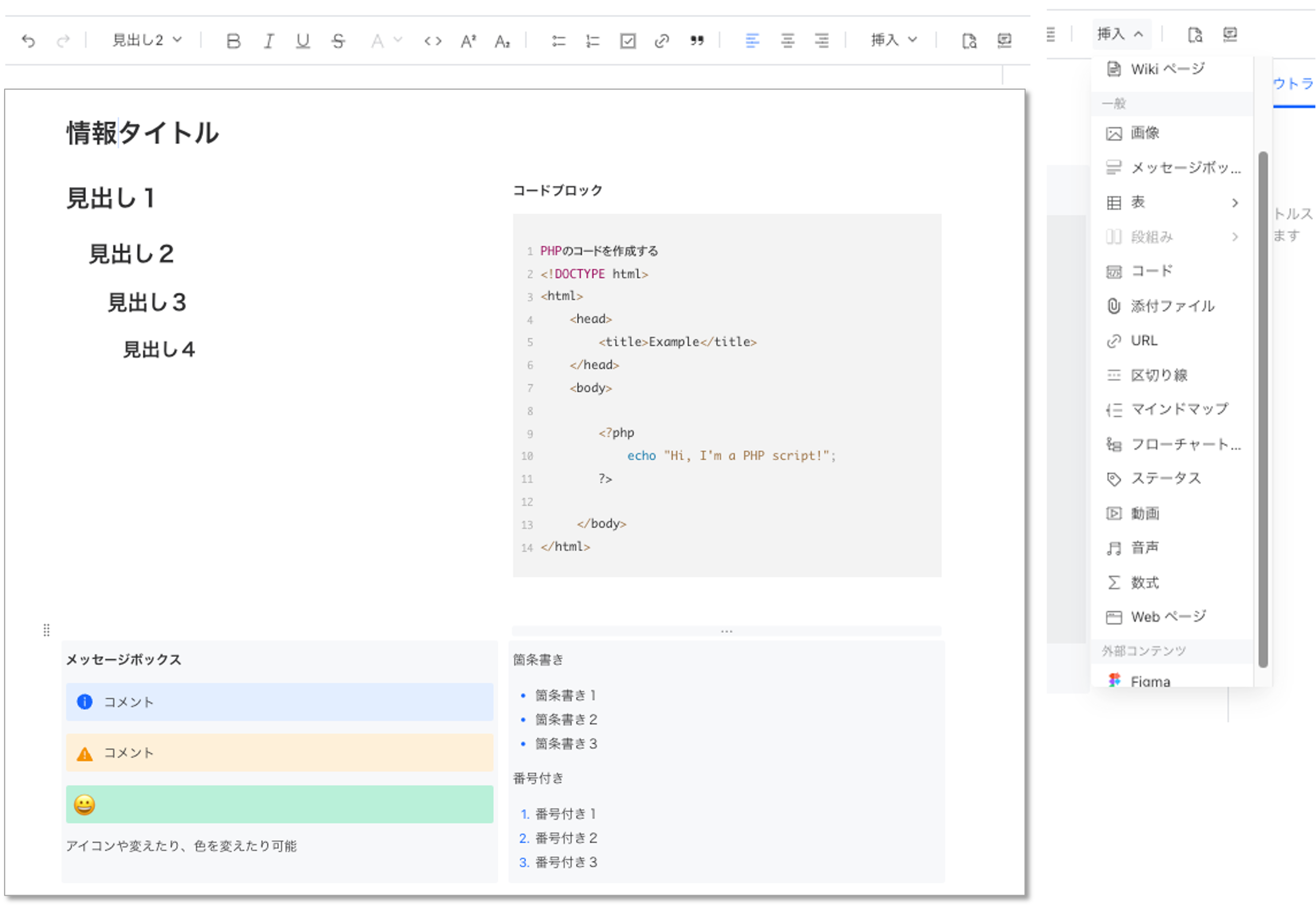Click the insert menu vertical scrollbar
This screenshot has width=1316, height=908.
tap(1262, 409)
